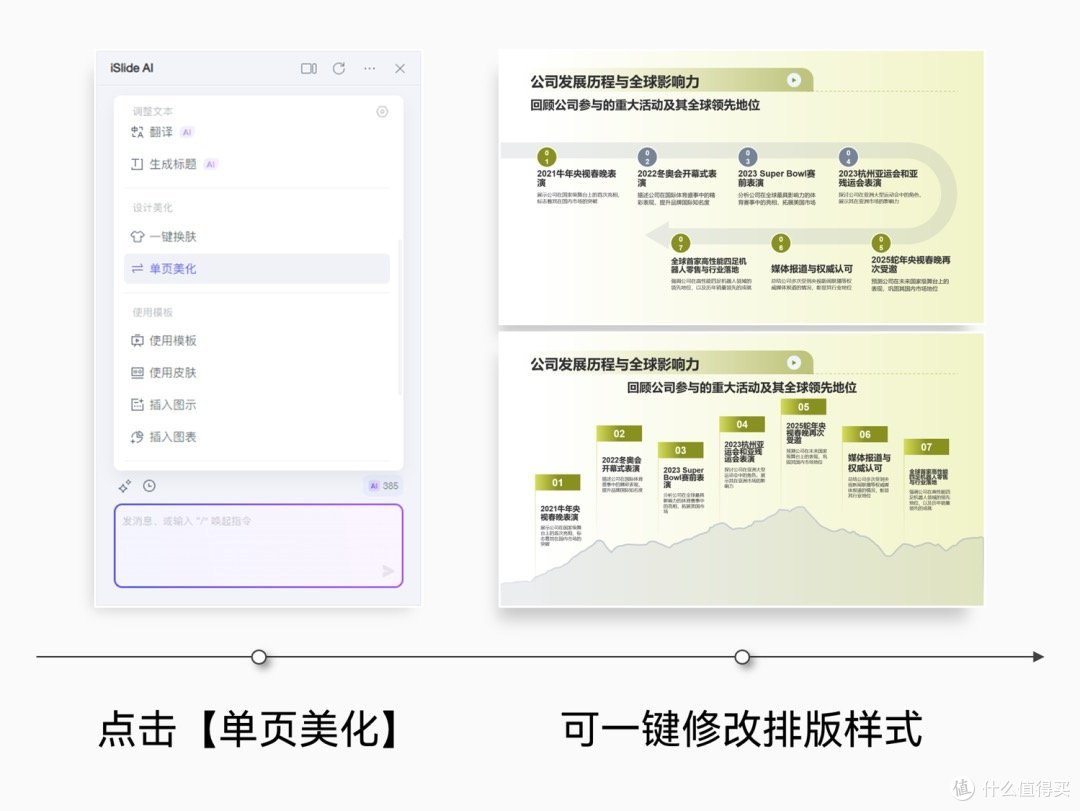The width and height of the screenshot is (1080, 811).
Task: Select 插入图示 command
Action: [257, 404]
